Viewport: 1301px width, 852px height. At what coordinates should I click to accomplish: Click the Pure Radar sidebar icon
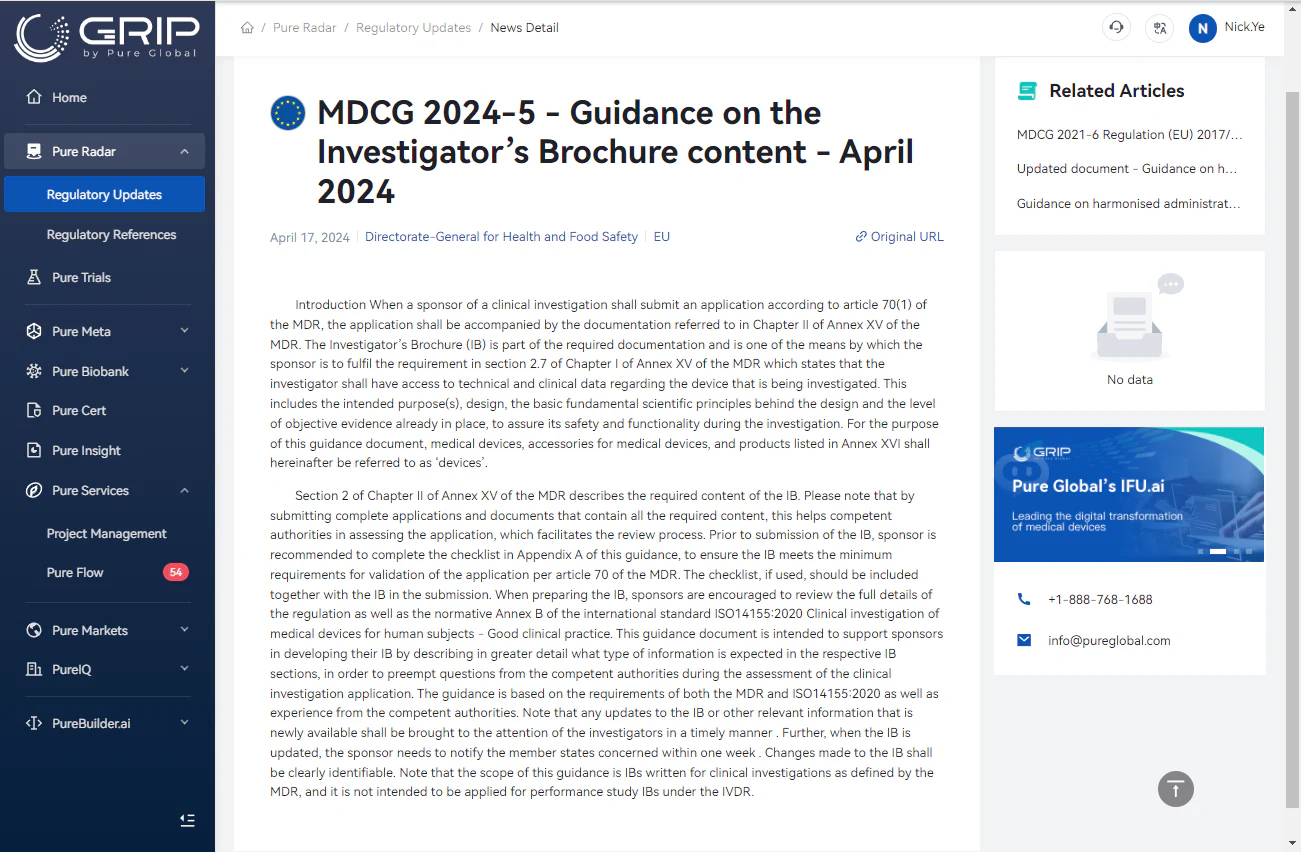tap(34, 151)
